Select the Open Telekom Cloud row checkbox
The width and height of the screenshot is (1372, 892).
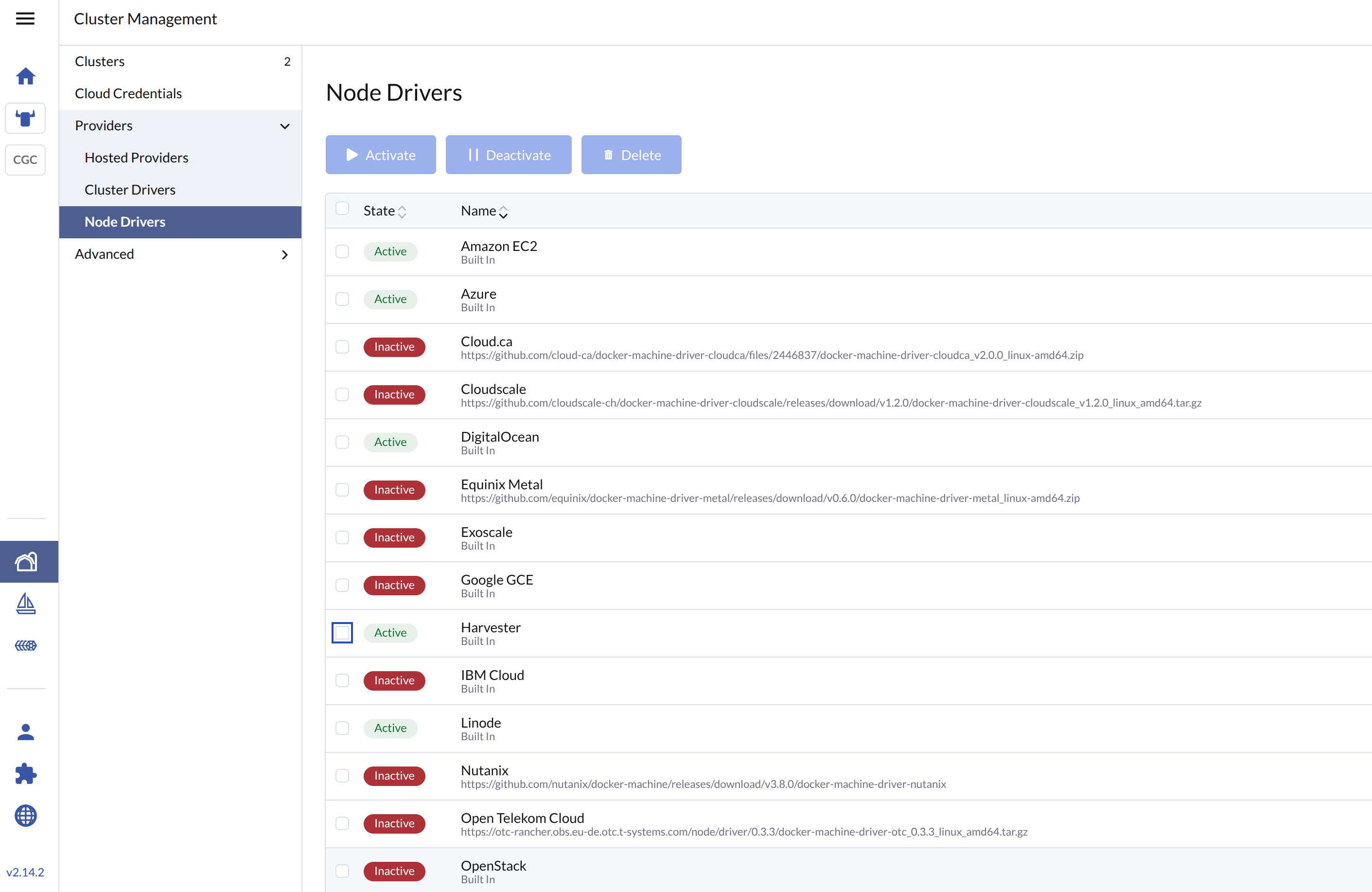pos(342,823)
